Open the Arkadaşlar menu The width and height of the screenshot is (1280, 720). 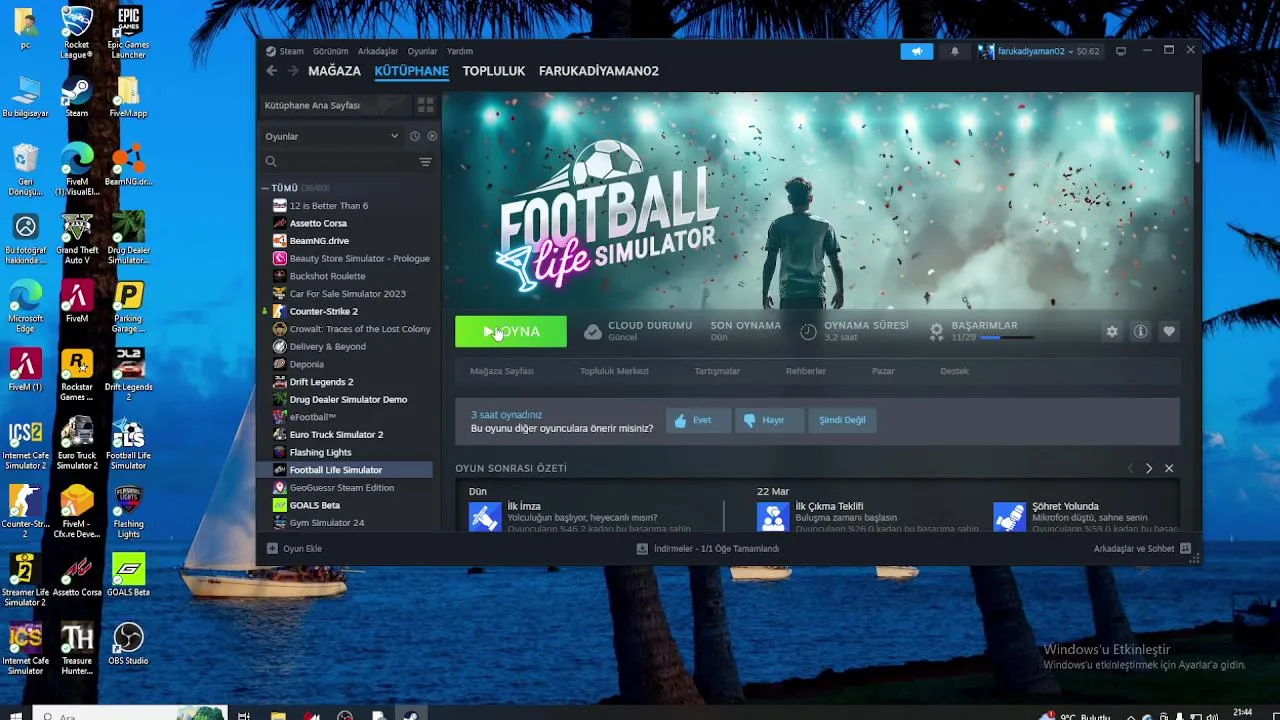click(x=378, y=51)
